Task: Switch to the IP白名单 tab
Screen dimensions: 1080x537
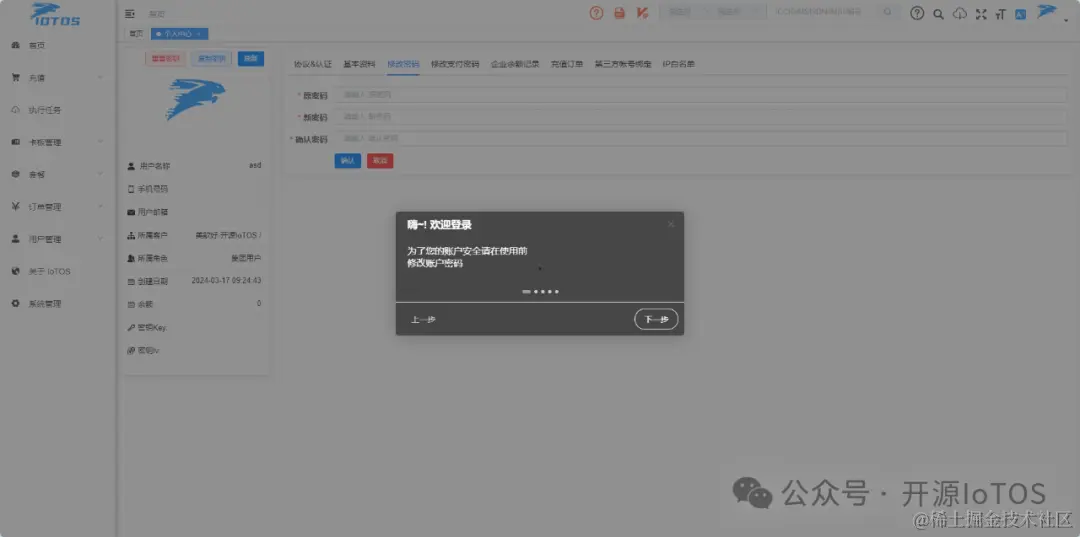Action: pyautogui.click(x=678, y=64)
